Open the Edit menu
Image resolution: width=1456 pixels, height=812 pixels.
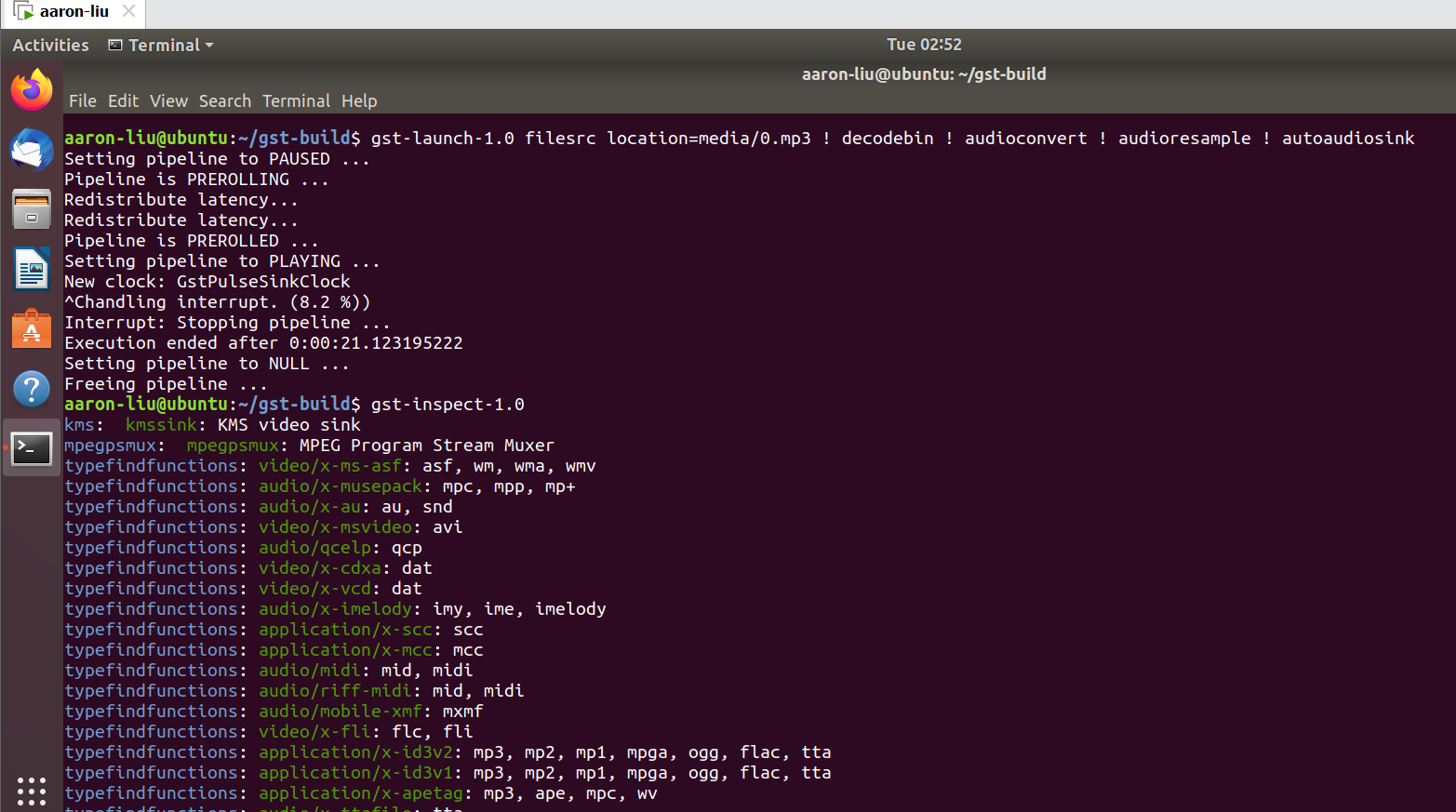tap(123, 100)
